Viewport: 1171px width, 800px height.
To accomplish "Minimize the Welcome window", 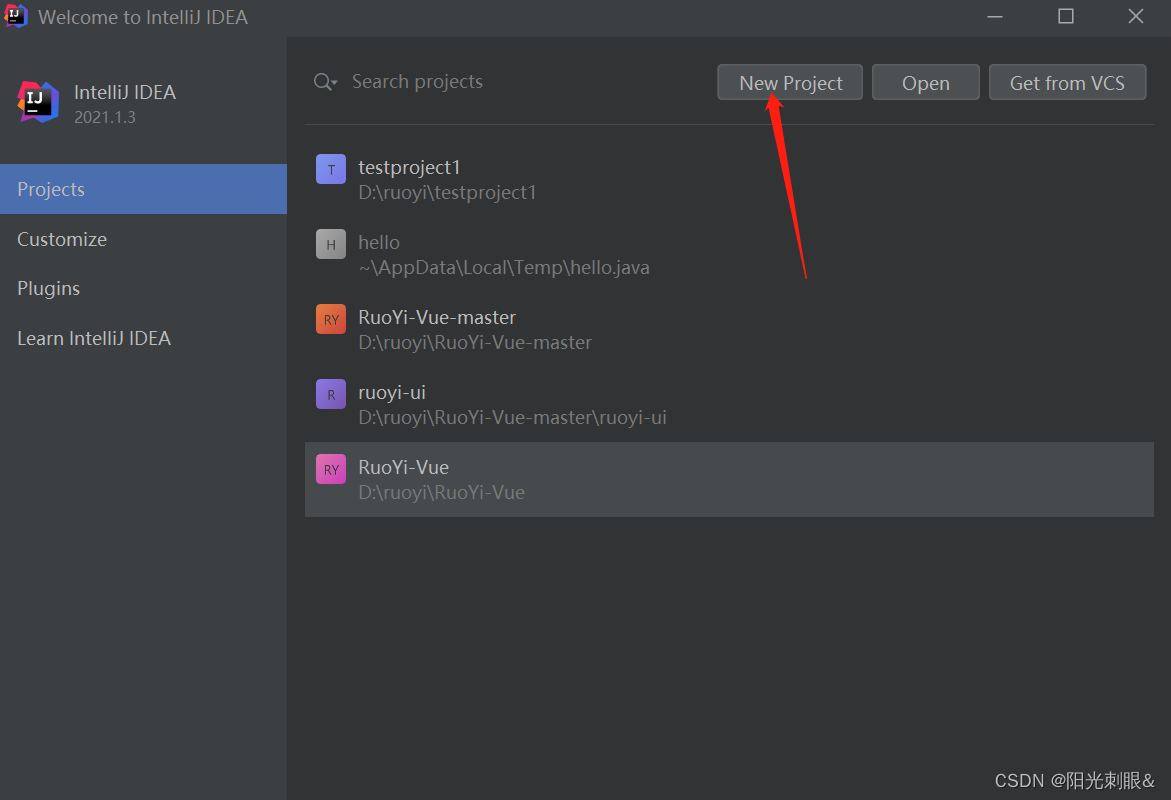I will coord(995,16).
